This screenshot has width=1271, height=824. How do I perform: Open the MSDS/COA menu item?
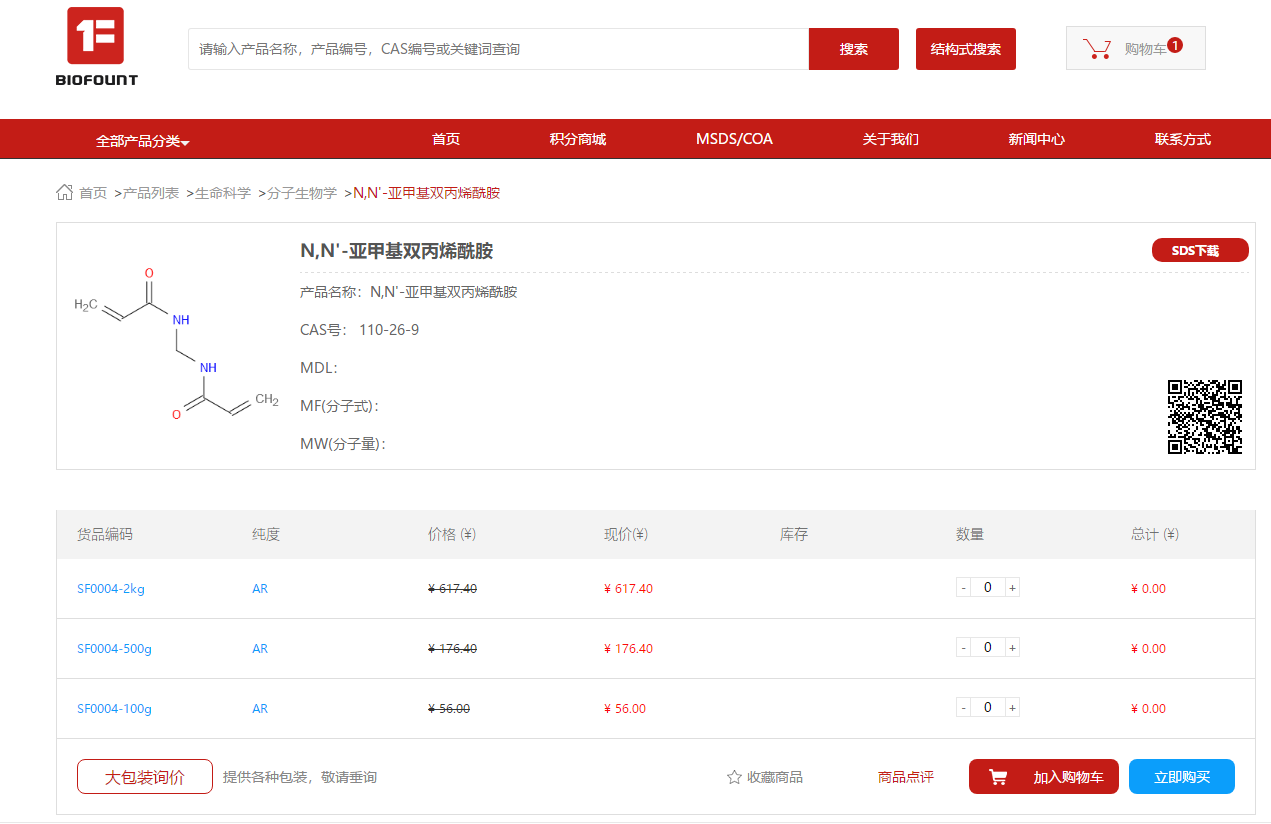click(734, 139)
